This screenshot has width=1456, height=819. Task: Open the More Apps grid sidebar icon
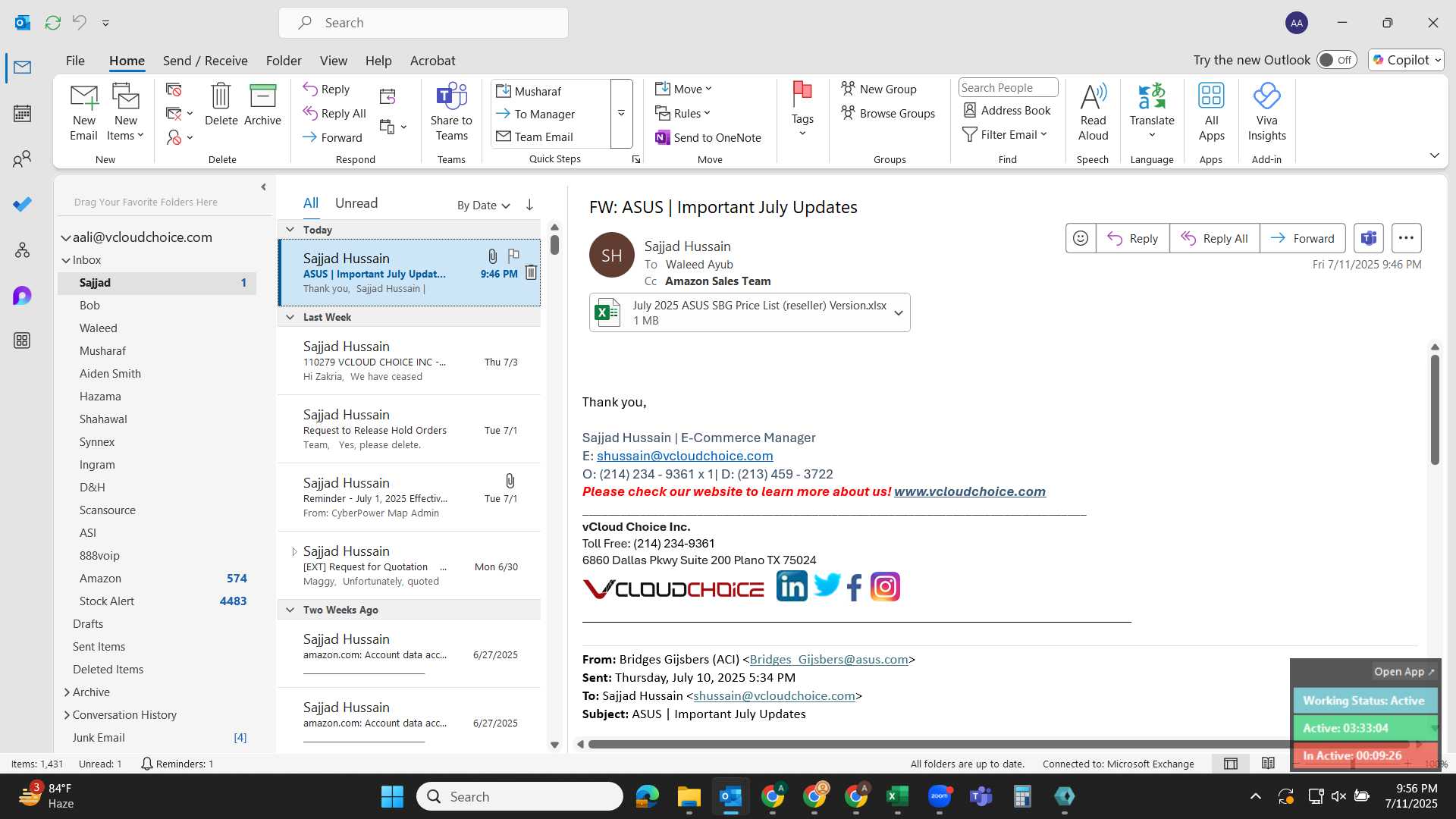pos(23,340)
